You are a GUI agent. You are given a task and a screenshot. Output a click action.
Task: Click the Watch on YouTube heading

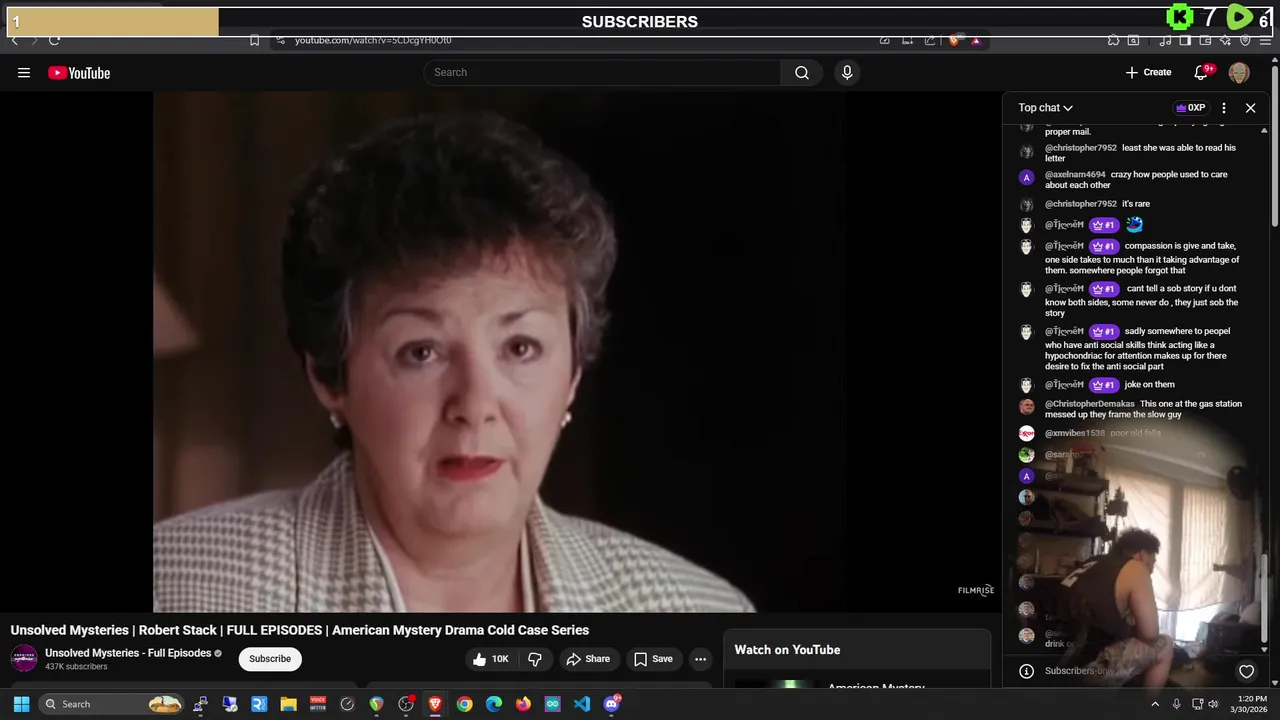point(787,650)
